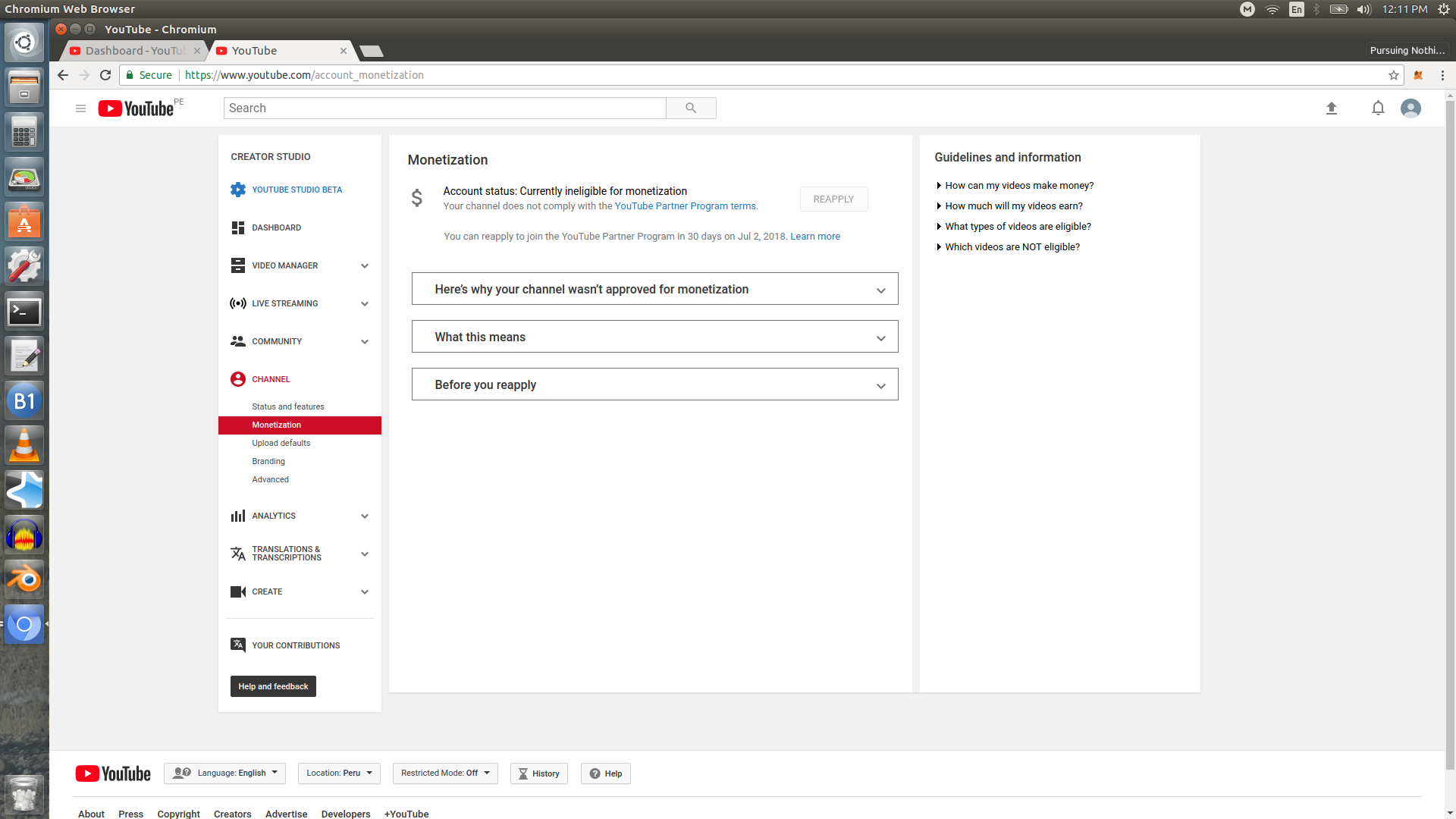Click the YouTube logo in the header

tap(136, 108)
